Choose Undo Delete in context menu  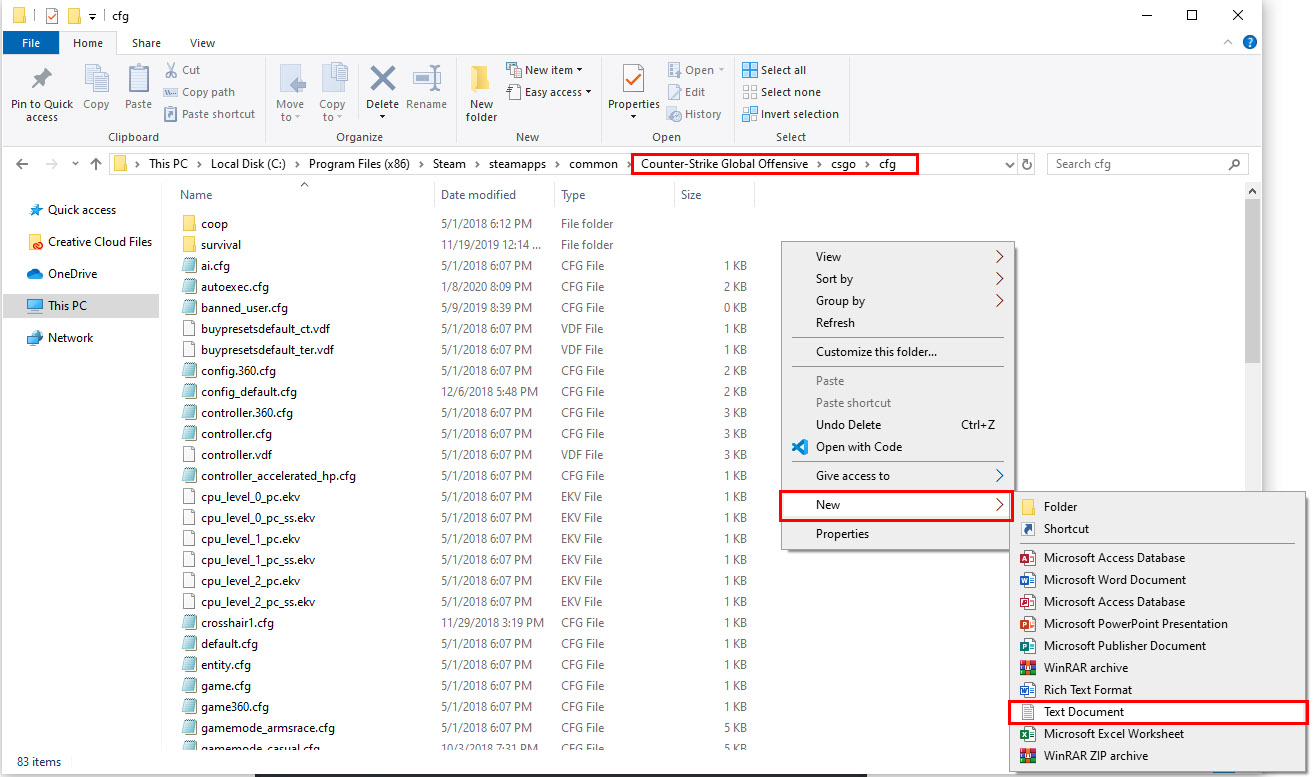point(899,425)
